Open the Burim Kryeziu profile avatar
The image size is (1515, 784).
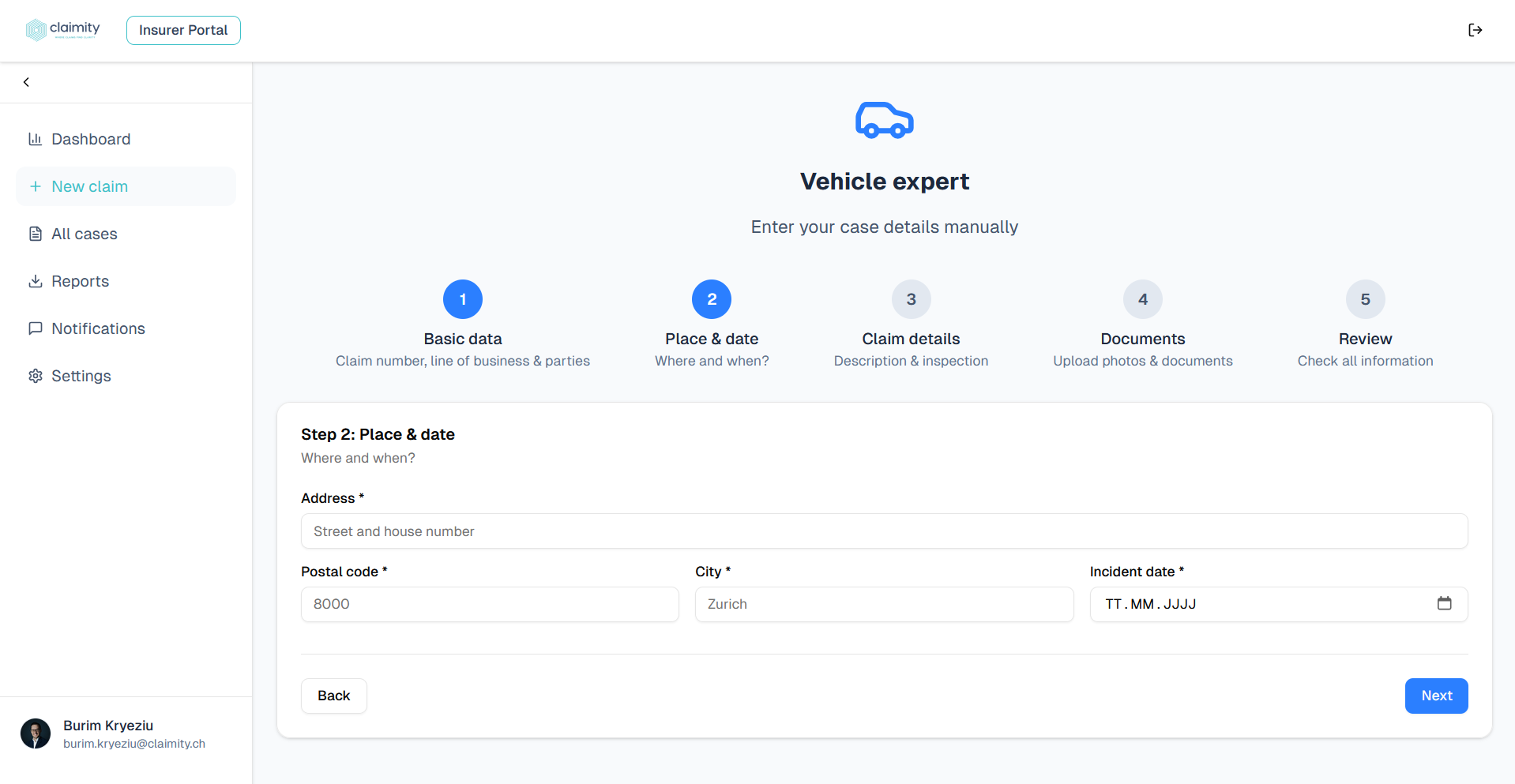click(x=36, y=733)
